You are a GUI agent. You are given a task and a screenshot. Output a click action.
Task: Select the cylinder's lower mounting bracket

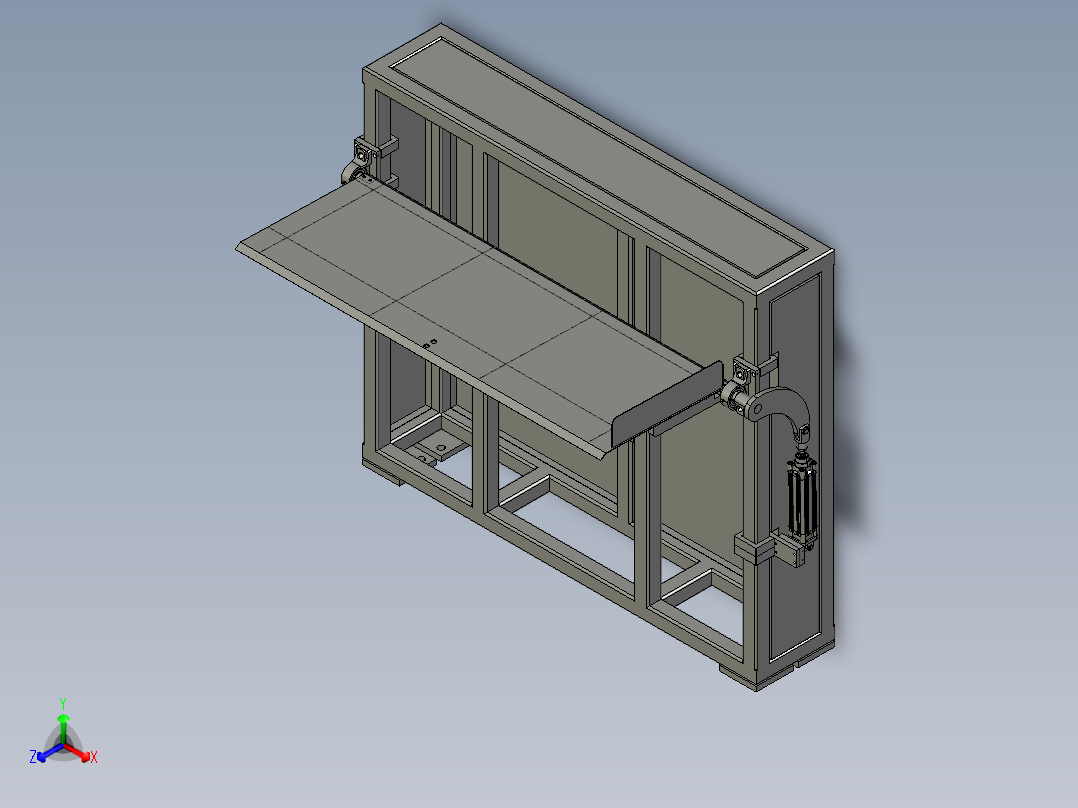tap(791, 549)
